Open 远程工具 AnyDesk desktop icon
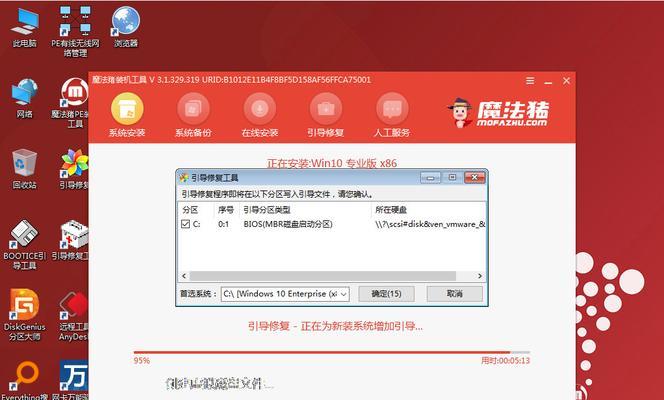The width and height of the screenshot is (664, 400). click(x=74, y=315)
